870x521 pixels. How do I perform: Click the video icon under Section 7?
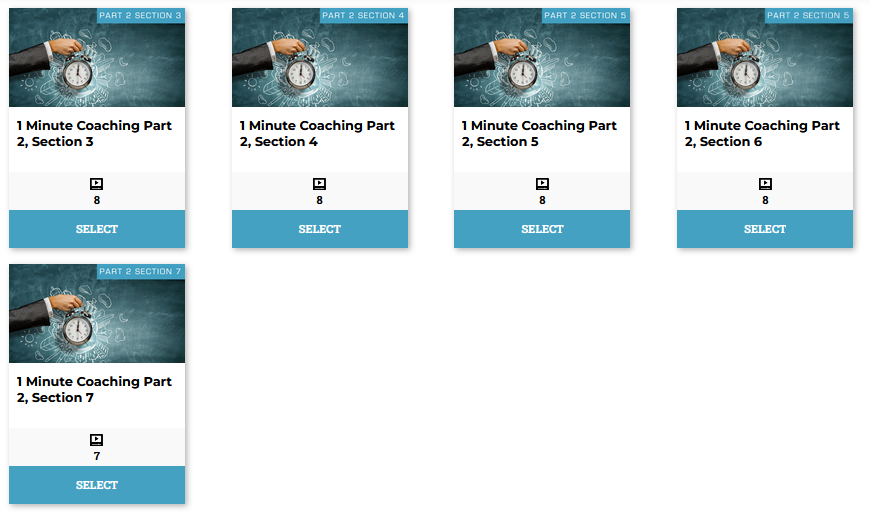(x=97, y=439)
